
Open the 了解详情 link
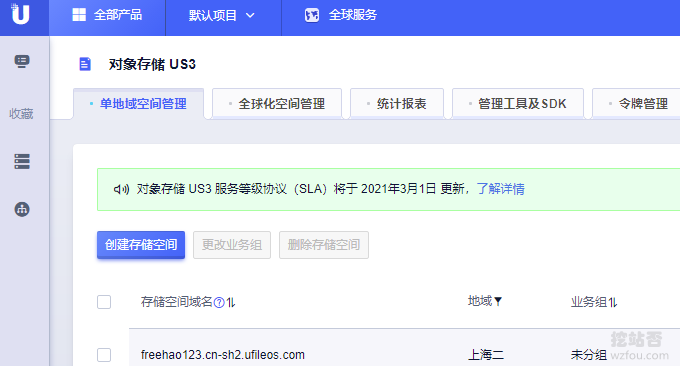tap(500, 189)
